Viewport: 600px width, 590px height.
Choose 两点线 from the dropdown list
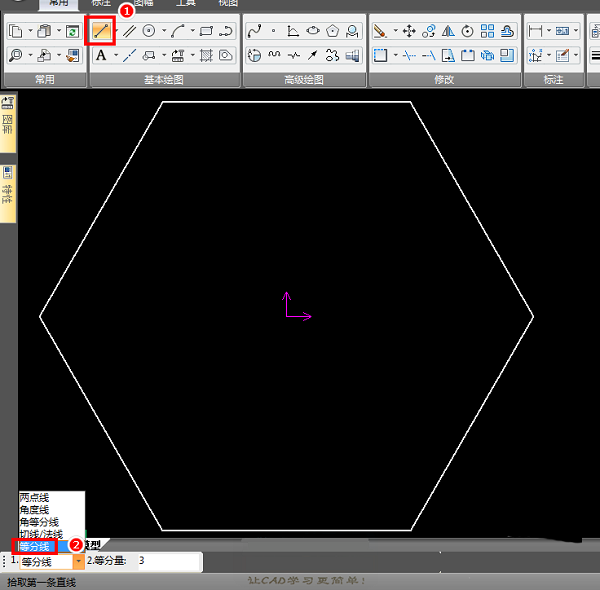pos(36,497)
